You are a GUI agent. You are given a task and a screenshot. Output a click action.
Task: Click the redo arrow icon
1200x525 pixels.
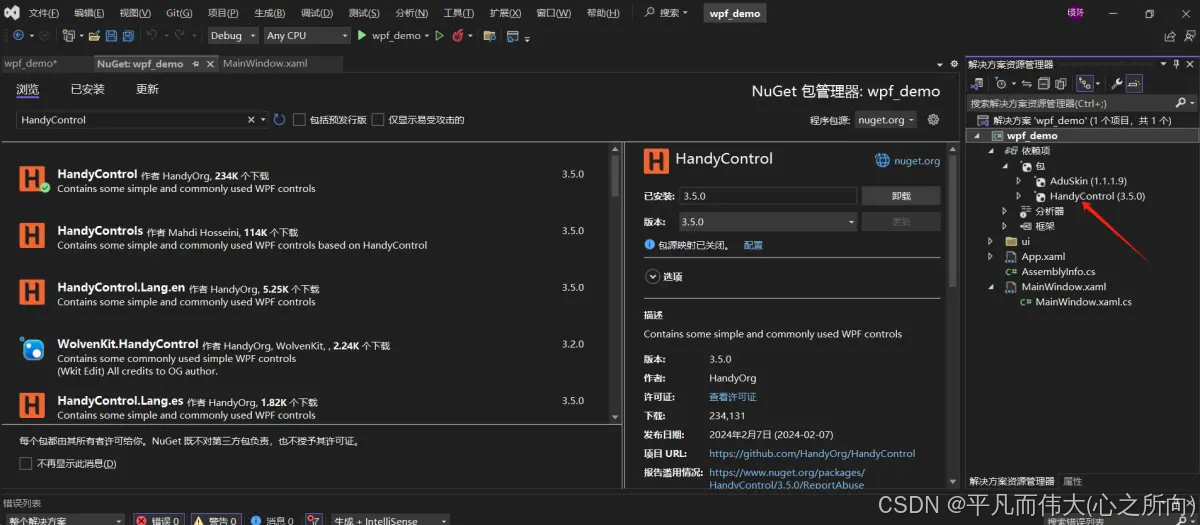click(x=181, y=35)
